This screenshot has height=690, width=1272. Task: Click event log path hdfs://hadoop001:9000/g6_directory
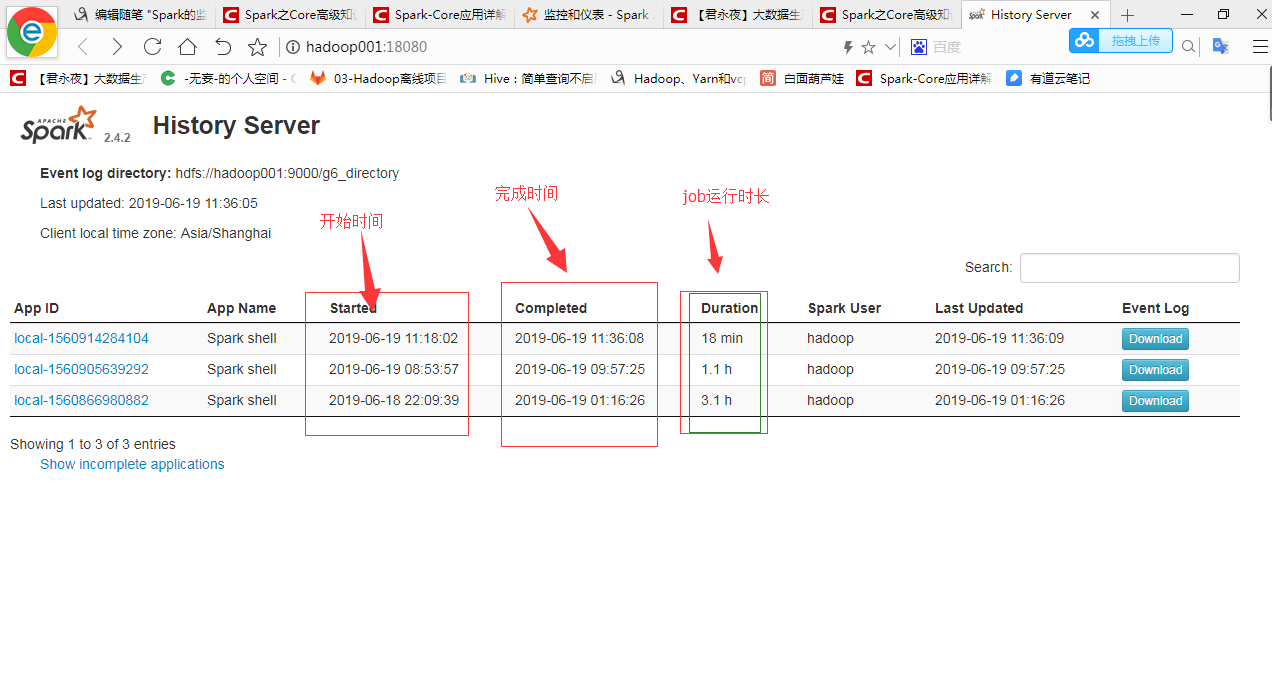[287, 173]
